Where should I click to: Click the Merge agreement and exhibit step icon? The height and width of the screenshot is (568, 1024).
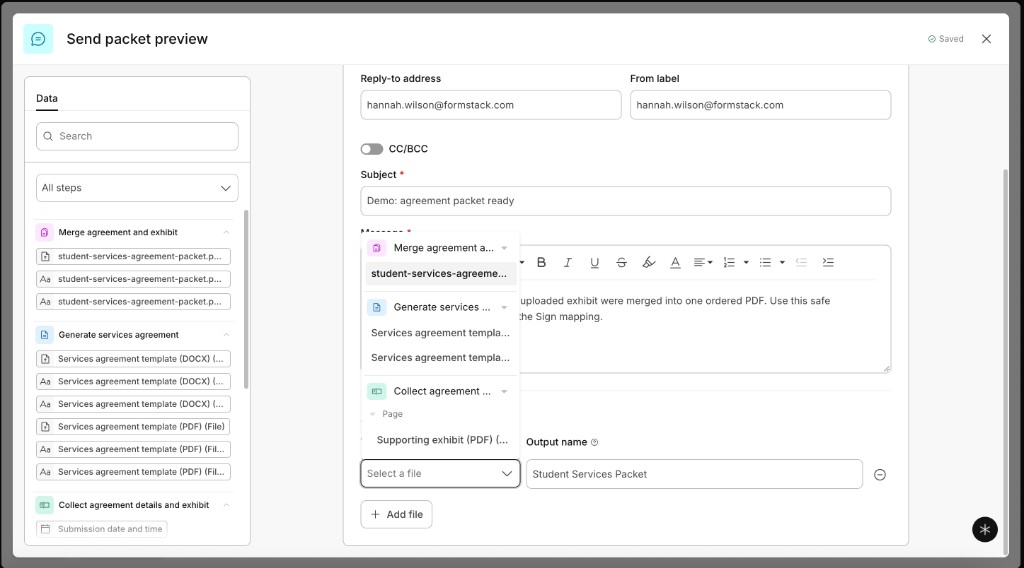tap(44, 232)
